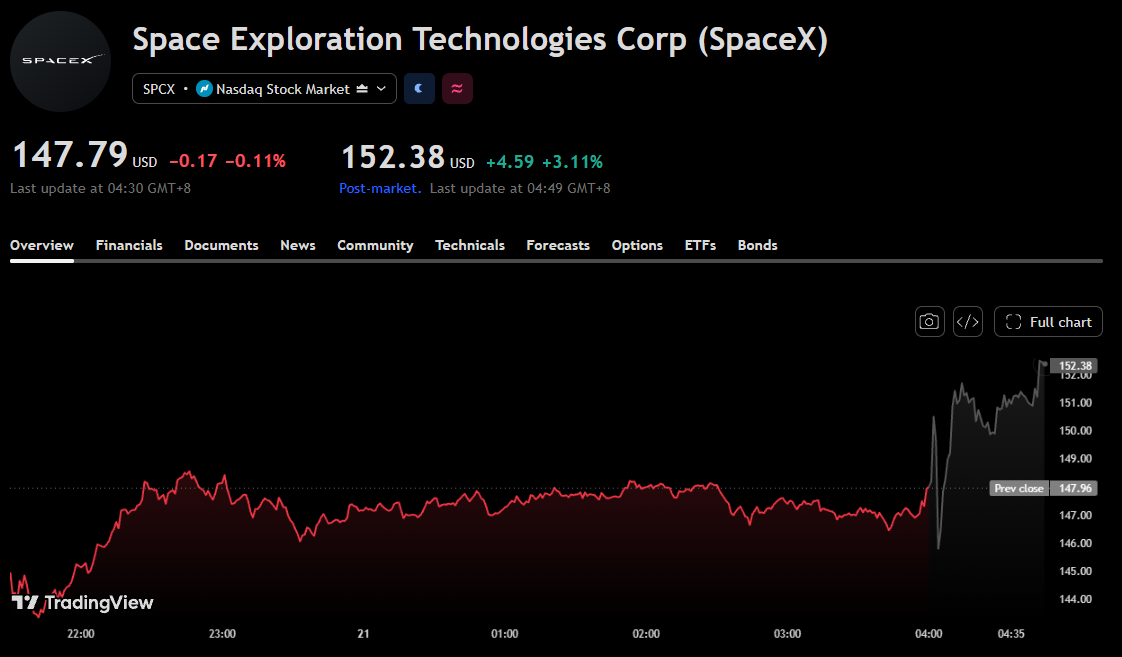Screen dimensions: 1122x657
Task: Open the Bonds tab
Action: tap(757, 245)
